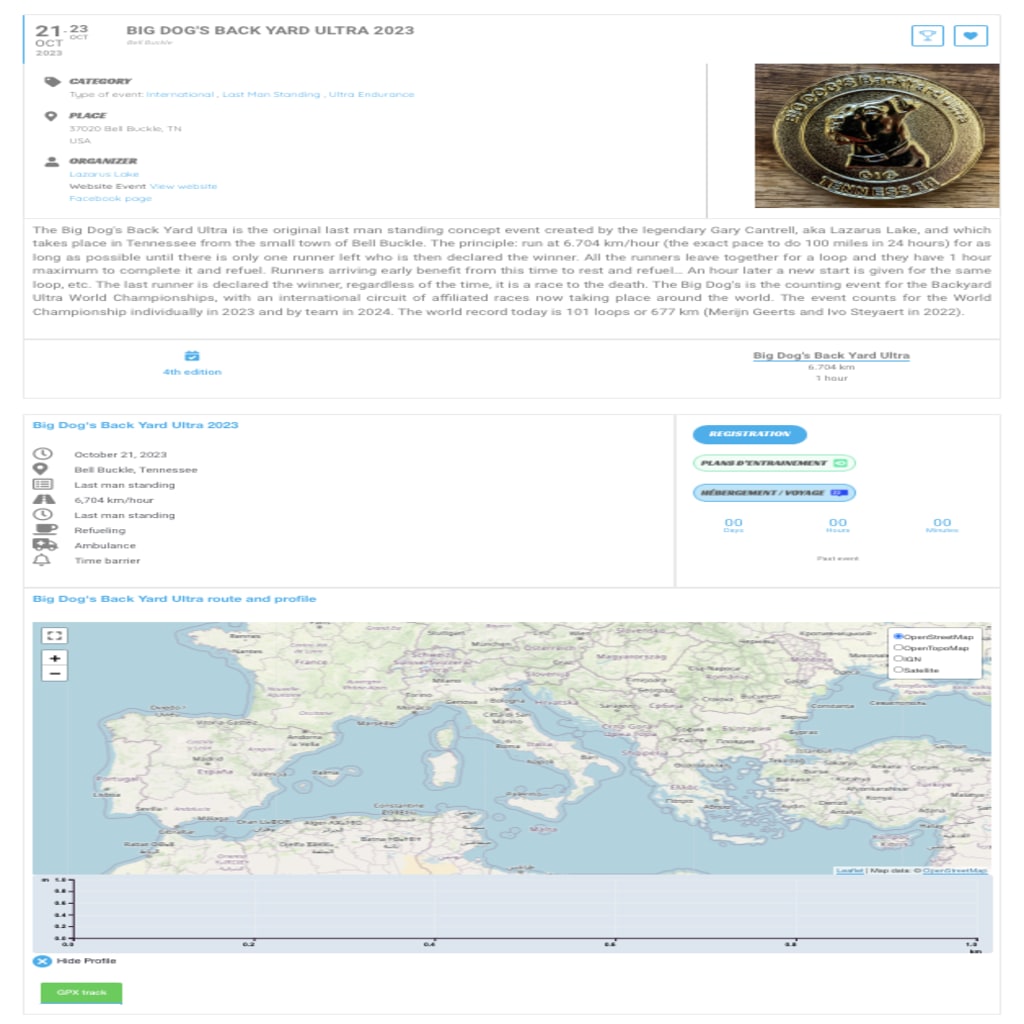1024x1024 pixels.
Task: Click the 4th edition link
Action: (192, 372)
